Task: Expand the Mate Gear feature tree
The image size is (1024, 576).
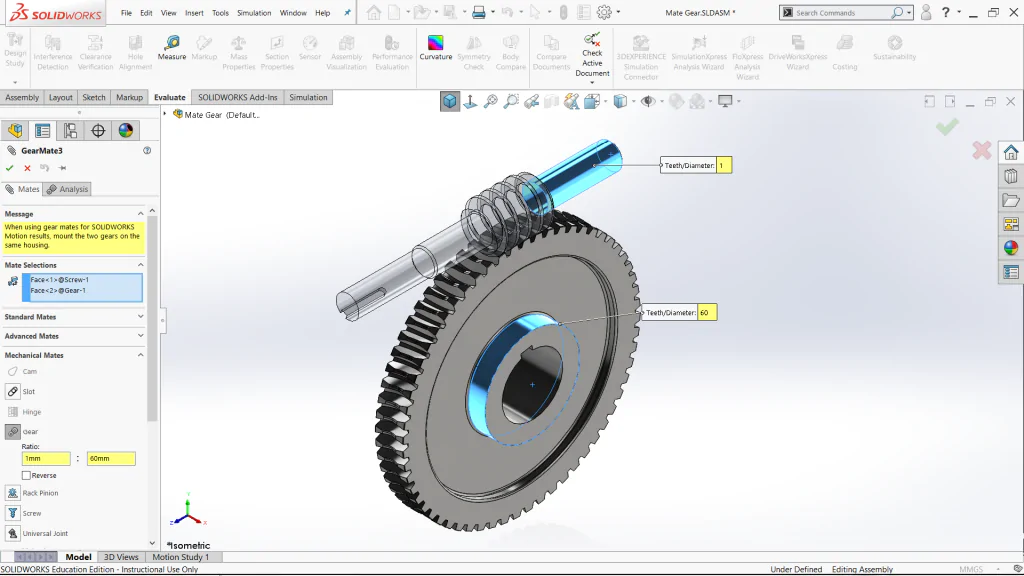Action: 165,114
